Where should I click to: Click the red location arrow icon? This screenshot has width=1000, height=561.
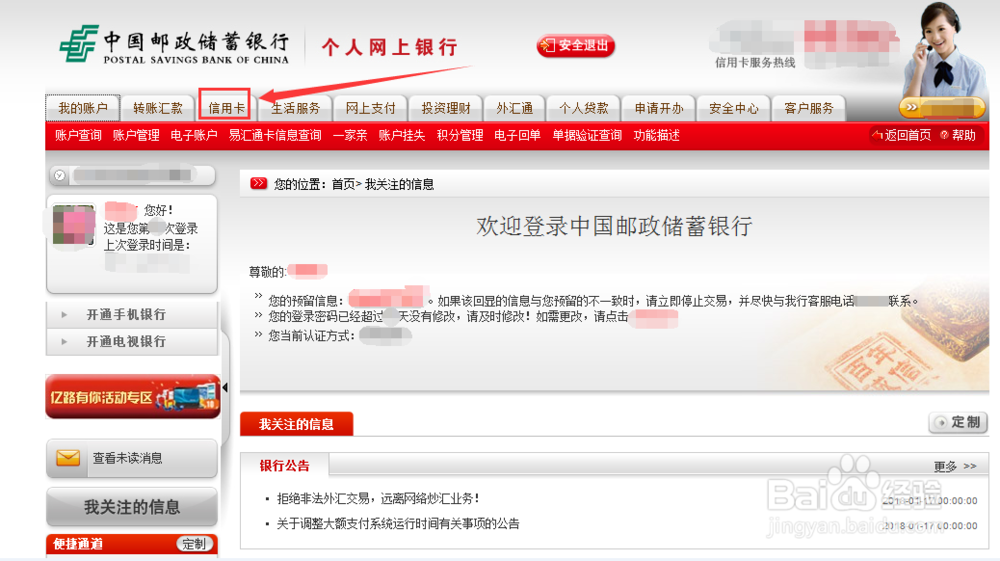tap(258, 184)
